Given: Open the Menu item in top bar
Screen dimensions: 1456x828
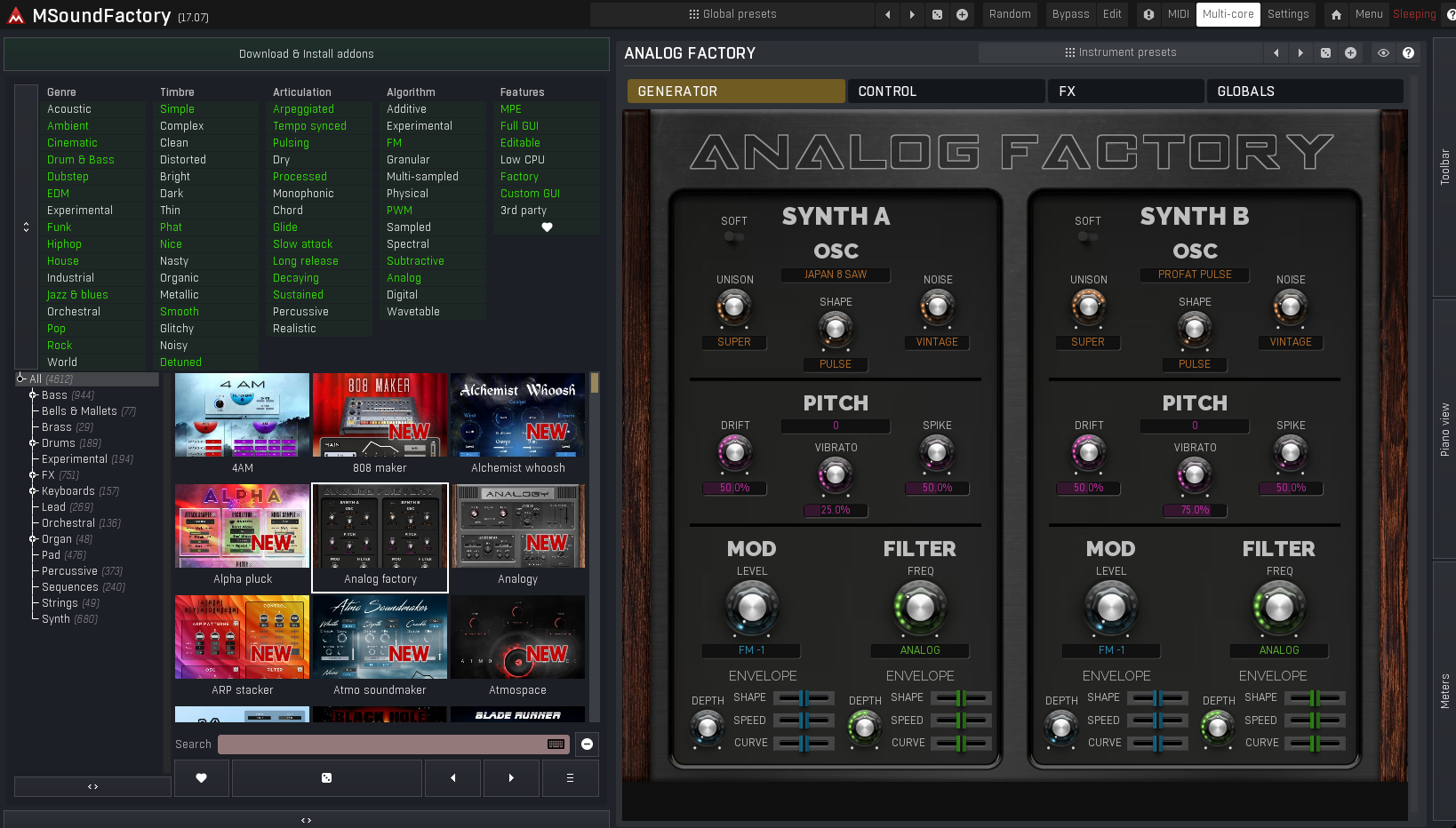Looking at the screenshot, I should (1369, 14).
